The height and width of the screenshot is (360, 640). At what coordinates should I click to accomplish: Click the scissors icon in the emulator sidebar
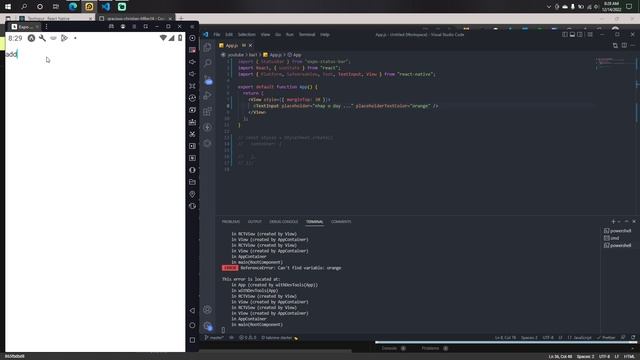tap(192, 134)
